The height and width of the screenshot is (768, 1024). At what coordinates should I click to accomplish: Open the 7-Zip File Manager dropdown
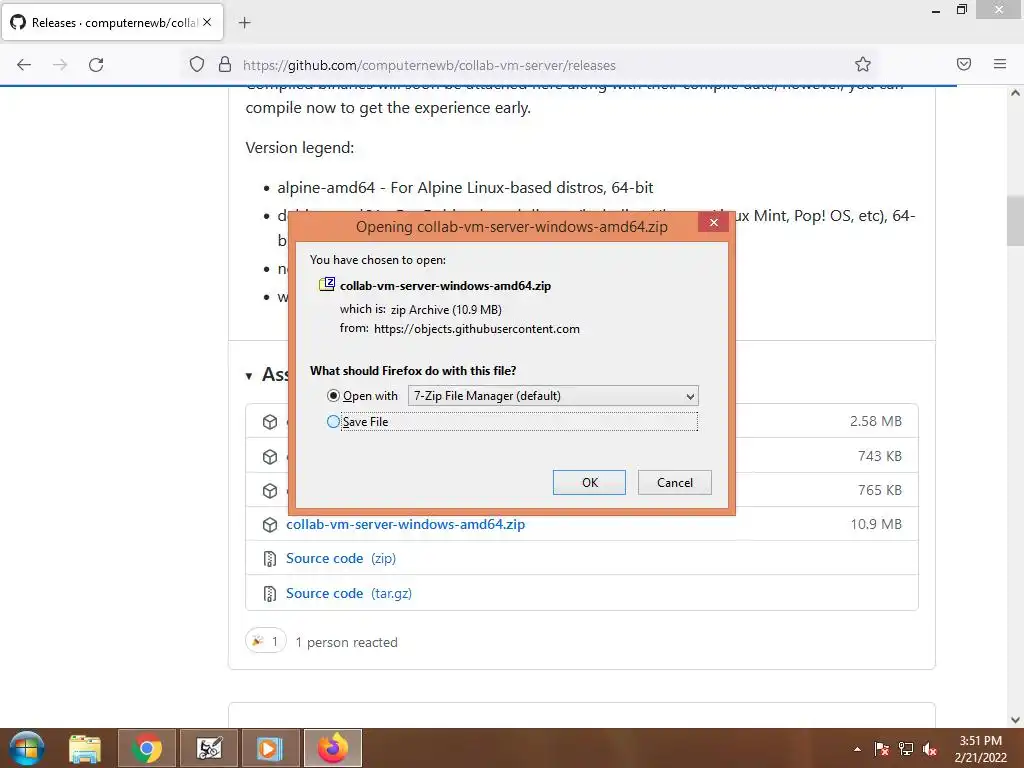click(x=553, y=396)
